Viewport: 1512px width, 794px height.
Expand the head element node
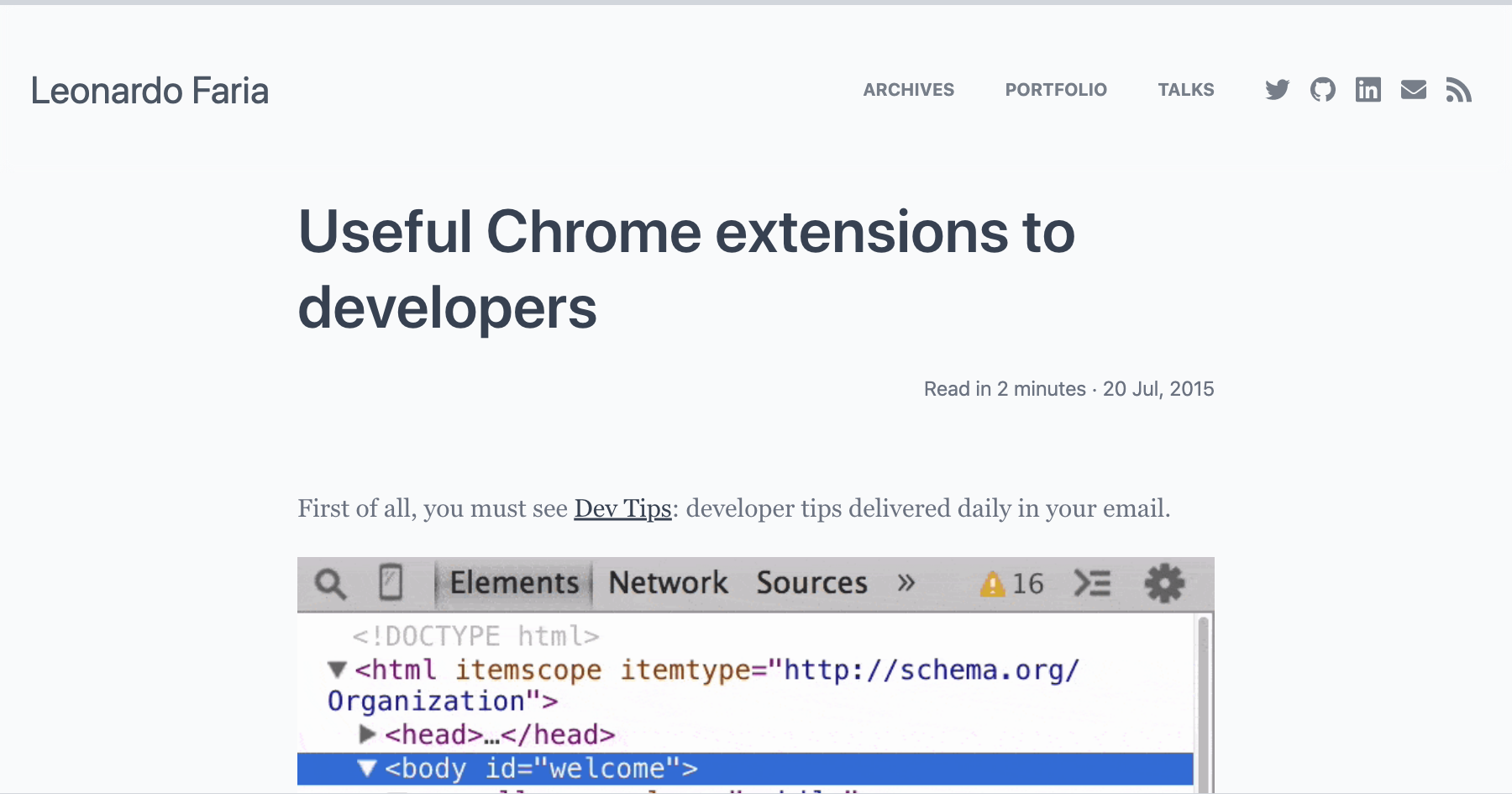coord(367,733)
